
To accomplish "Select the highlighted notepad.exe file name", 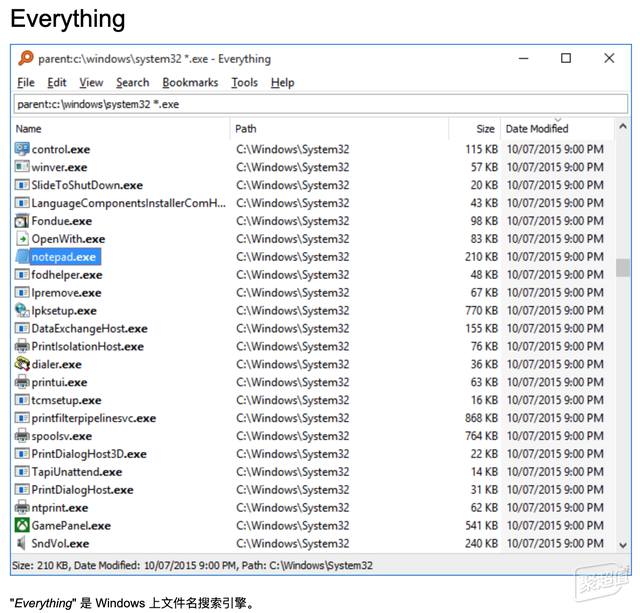I will coord(64,257).
